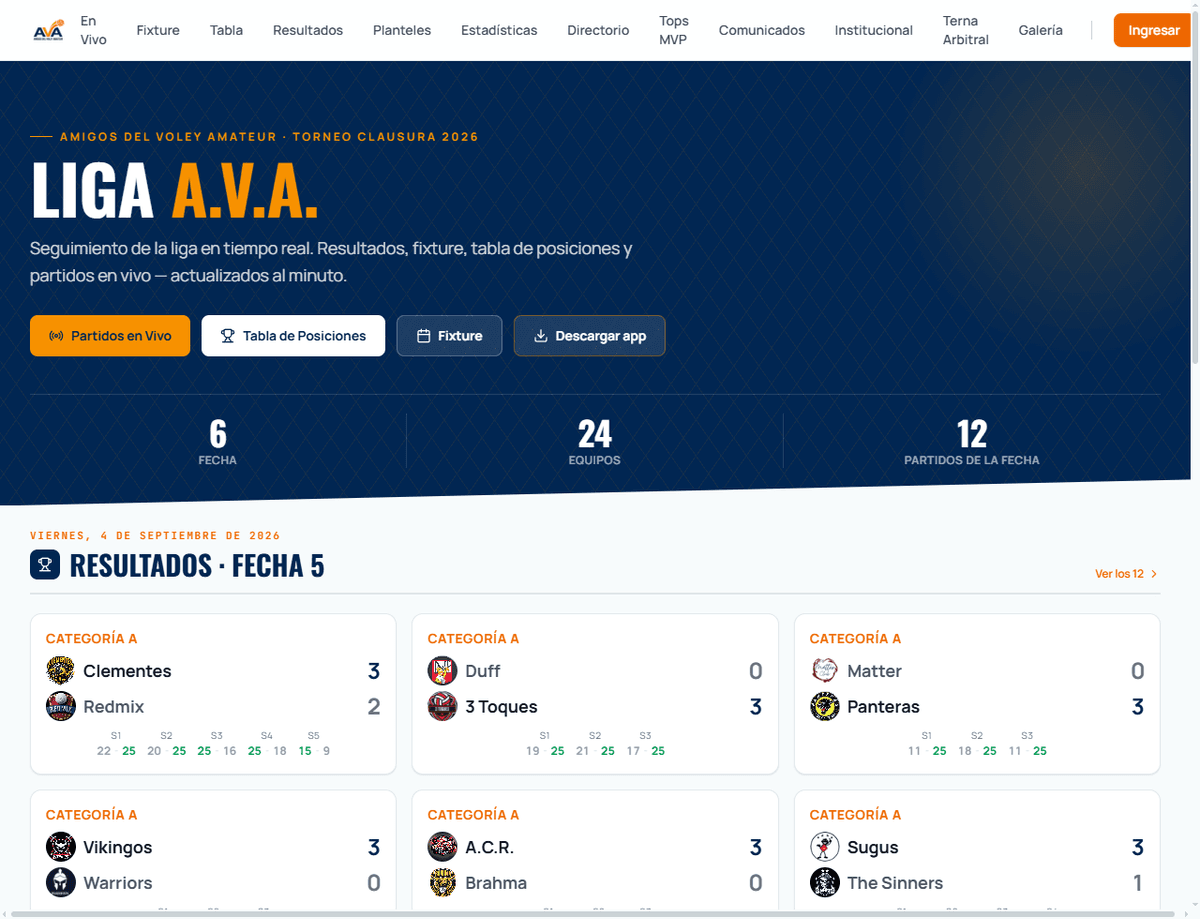Click the Resultados · Fecha 5 heading
1200x919 pixels.
(x=197, y=565)
